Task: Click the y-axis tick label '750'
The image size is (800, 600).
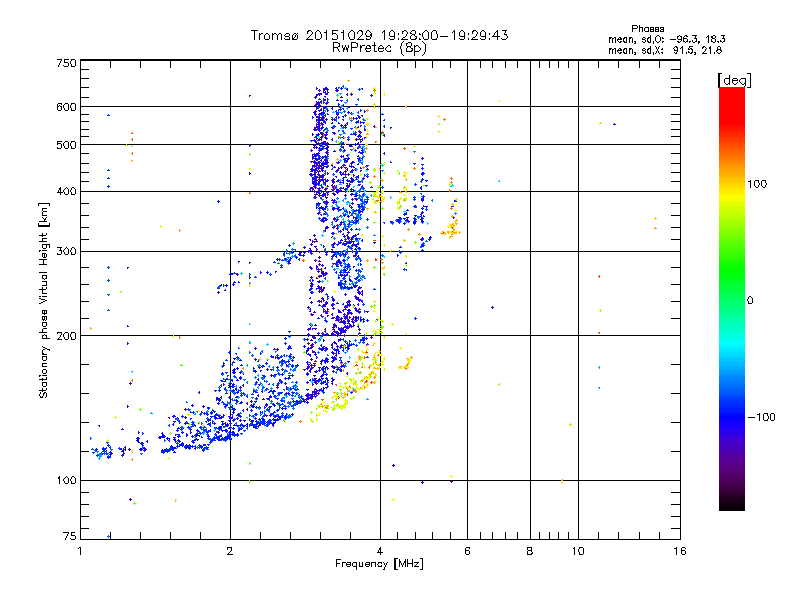Action: [x=66, y=63]
